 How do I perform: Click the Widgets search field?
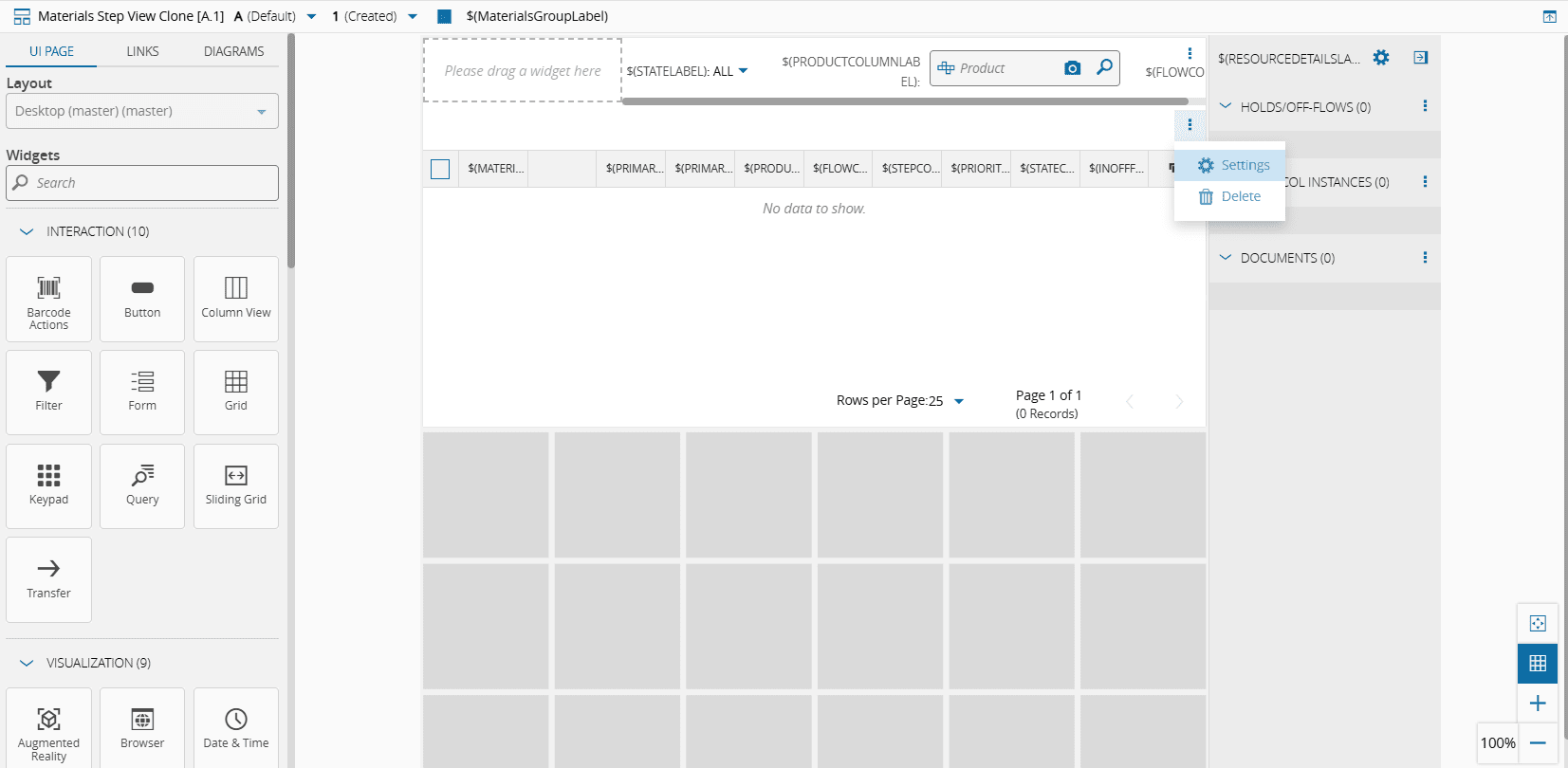pyautogui.click(x=142, y=183)
